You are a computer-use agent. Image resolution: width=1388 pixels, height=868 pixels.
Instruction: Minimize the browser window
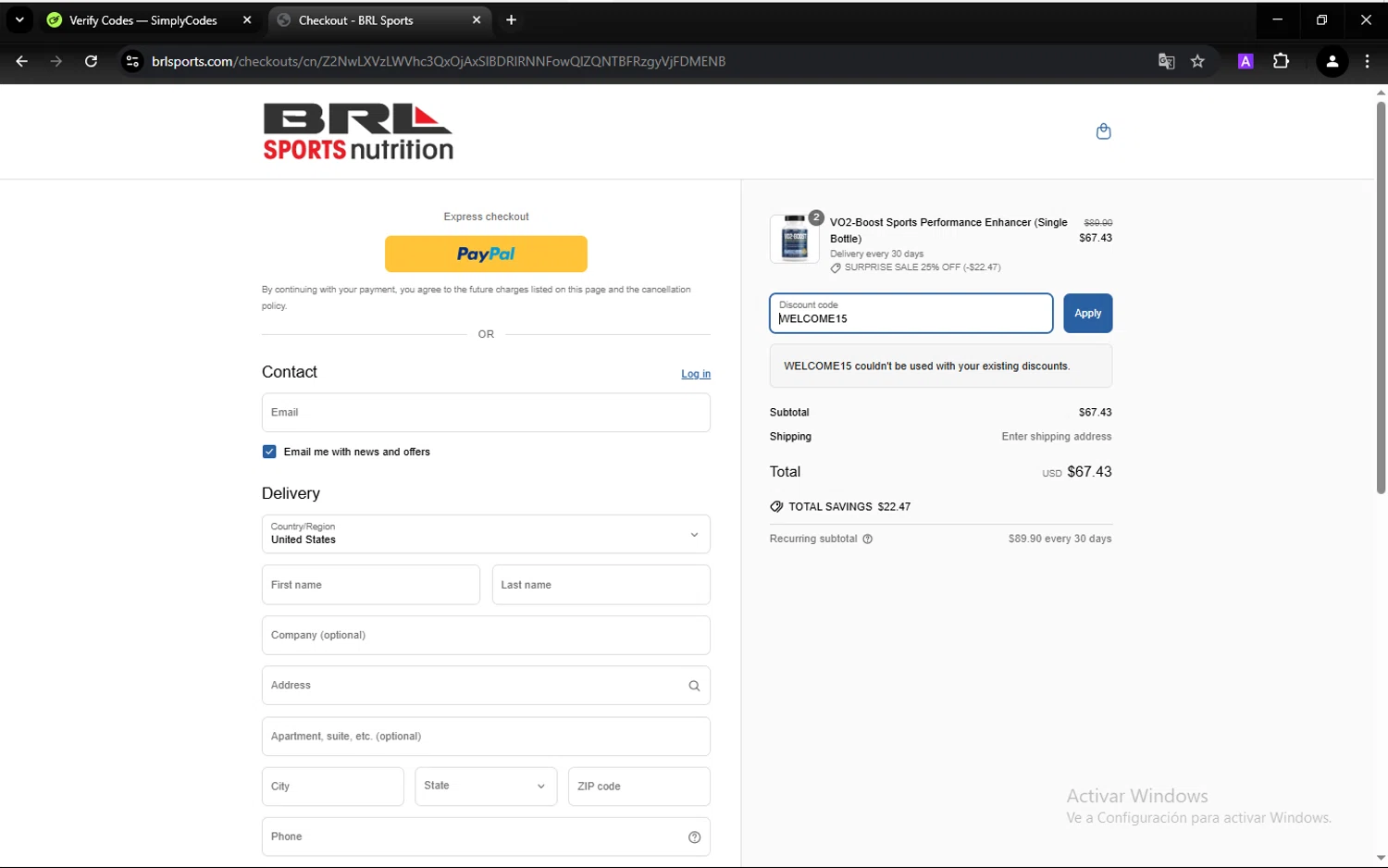(1277, 19)
